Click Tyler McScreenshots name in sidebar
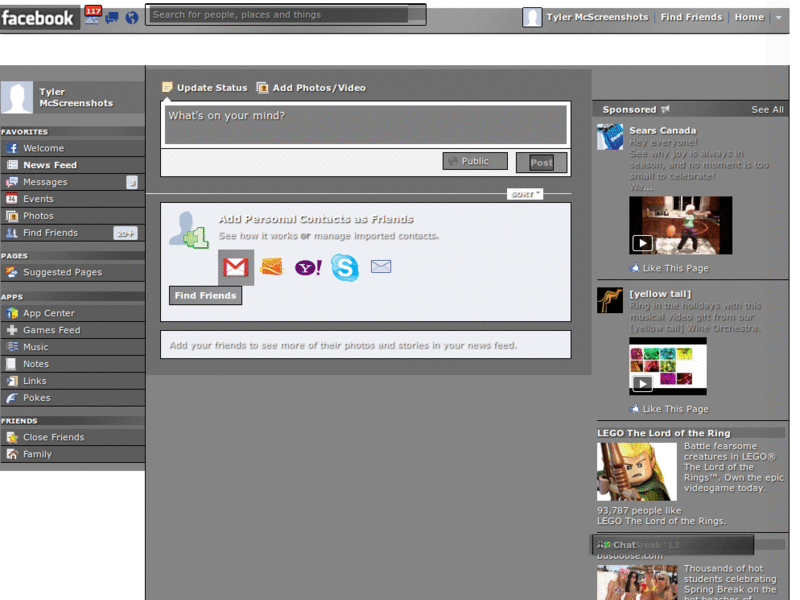 pyautogui.click(x=76, y=97)
